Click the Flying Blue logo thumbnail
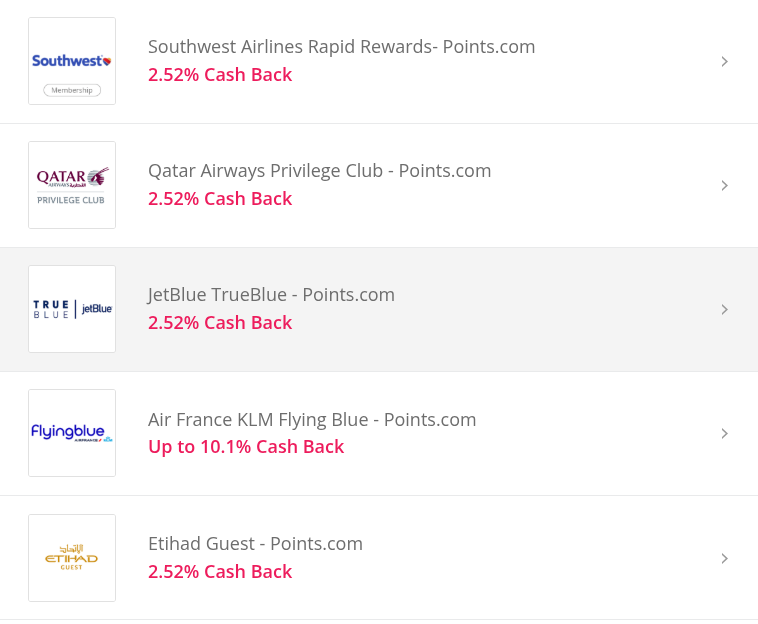 coord(72,433)
